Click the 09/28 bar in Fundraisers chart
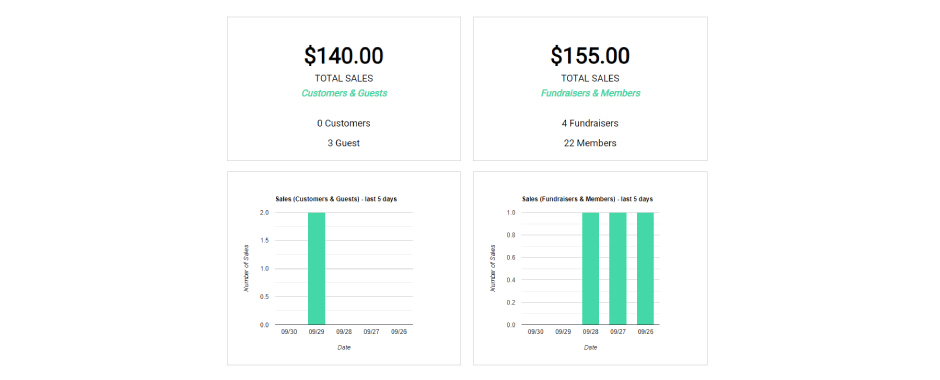Viewport: 940px width, 380px height. point(590,269)
